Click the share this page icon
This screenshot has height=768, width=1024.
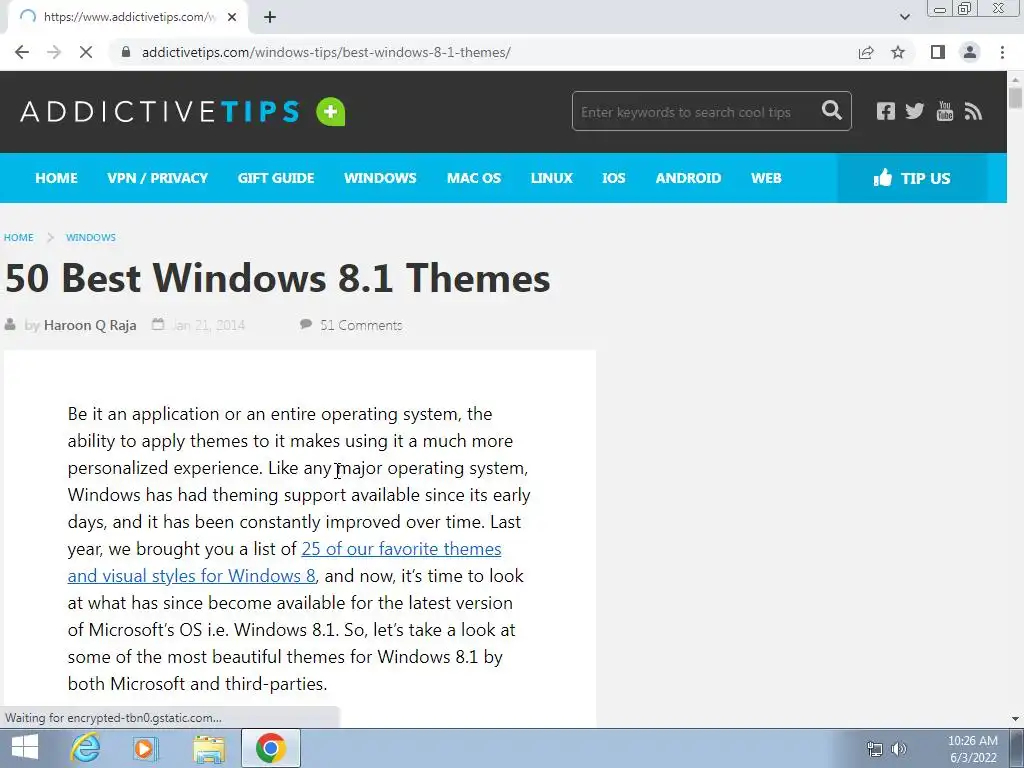point(866,52)
